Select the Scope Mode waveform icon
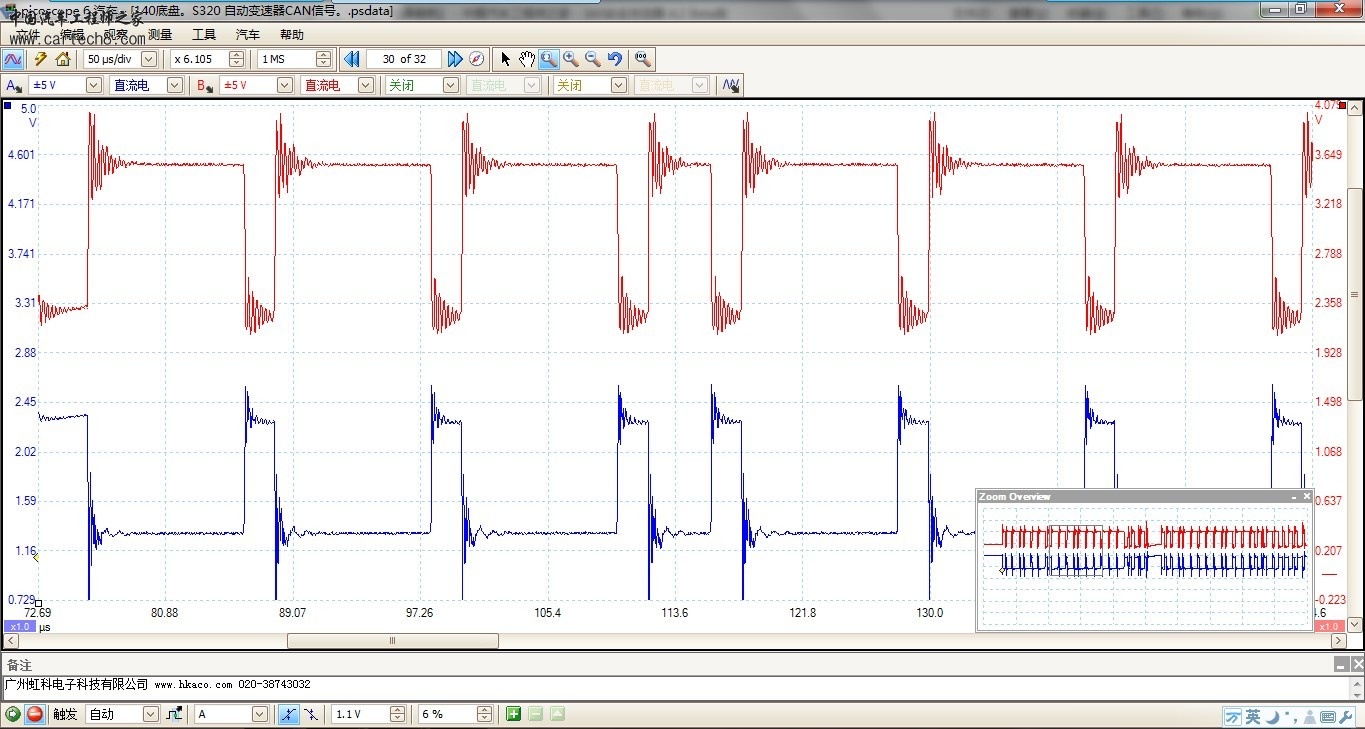 14,59
